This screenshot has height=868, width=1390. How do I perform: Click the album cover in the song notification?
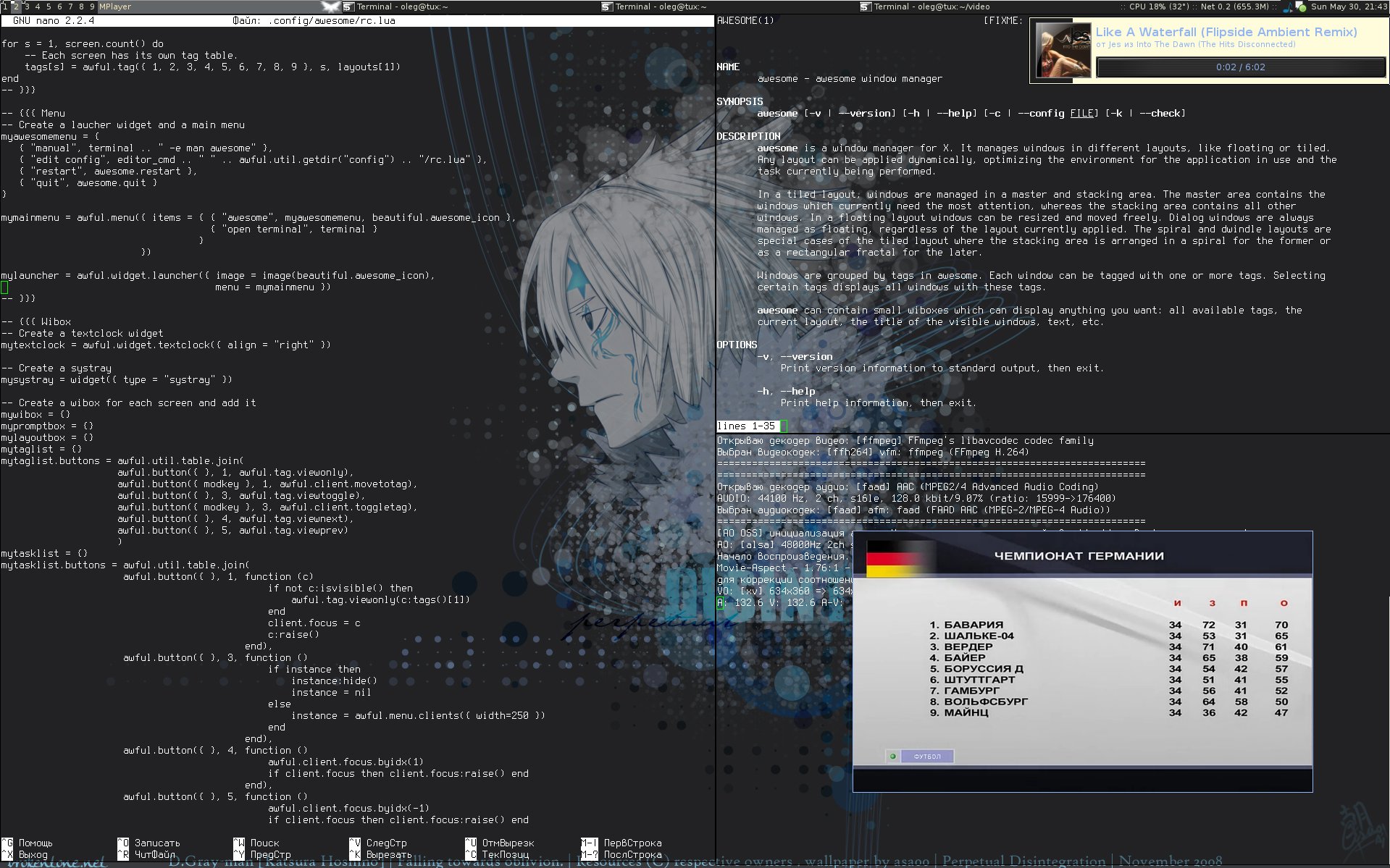tap(1063, 50)
